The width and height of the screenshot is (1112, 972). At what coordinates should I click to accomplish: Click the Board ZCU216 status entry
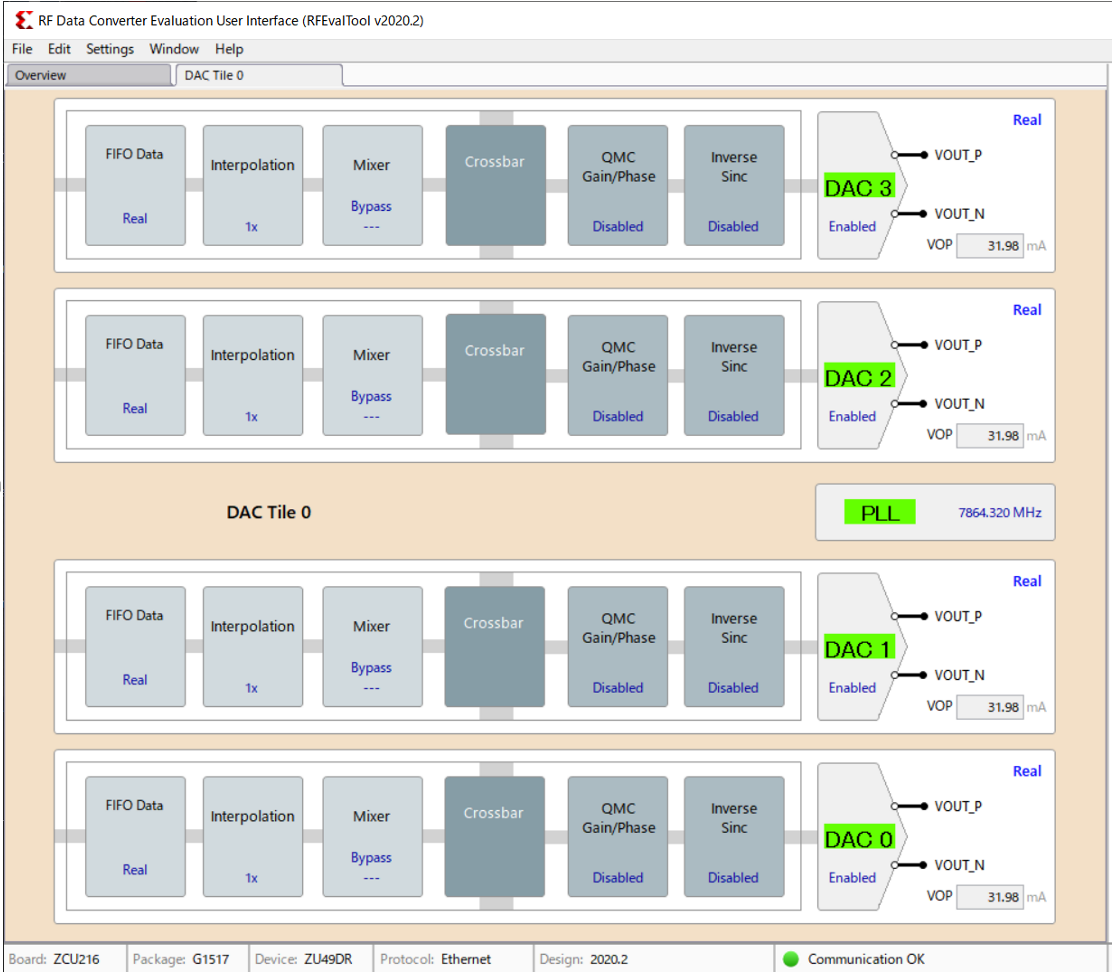tap(55, 959)
